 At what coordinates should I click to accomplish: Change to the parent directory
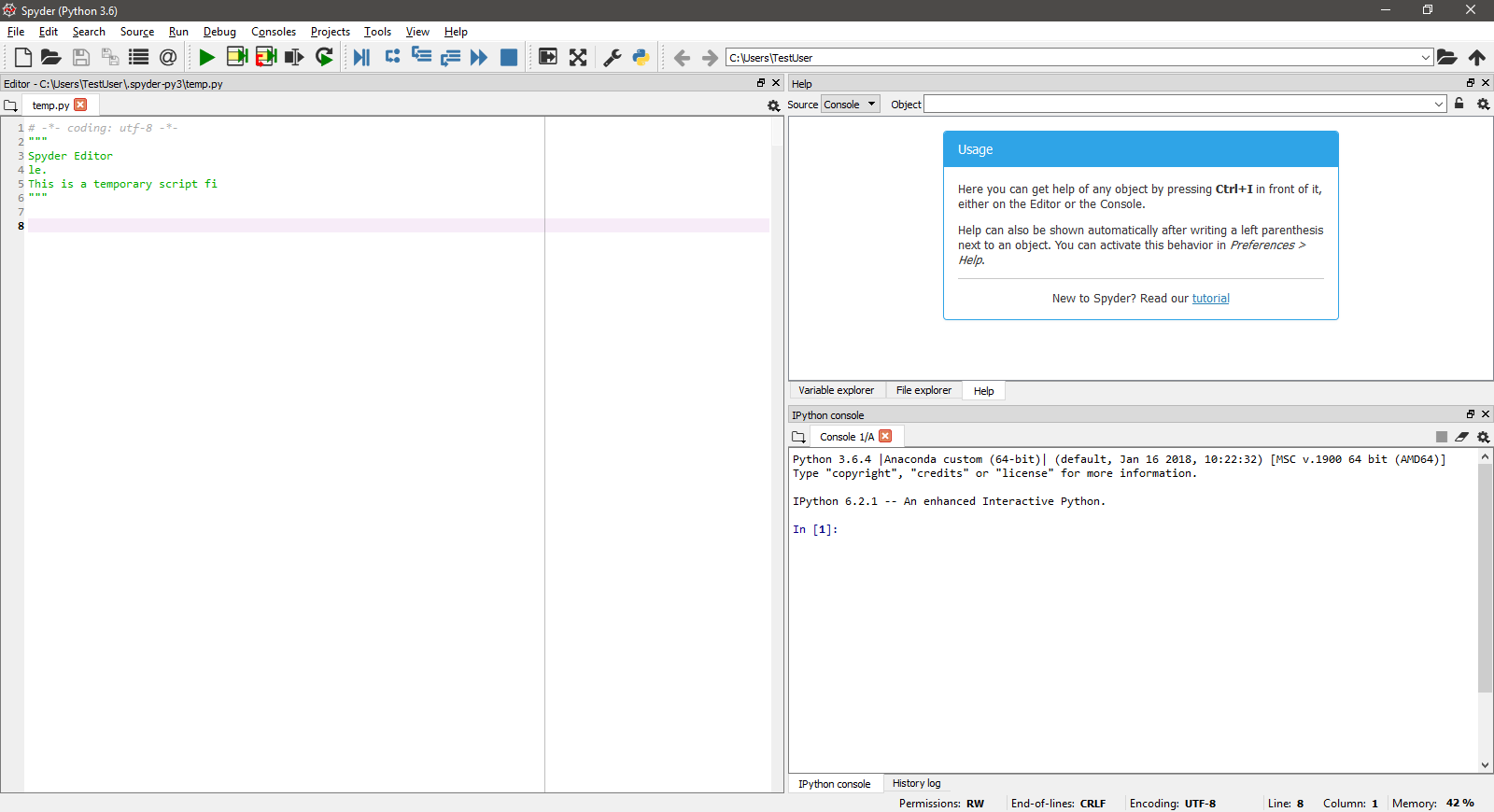click(x=1477, y=57)
